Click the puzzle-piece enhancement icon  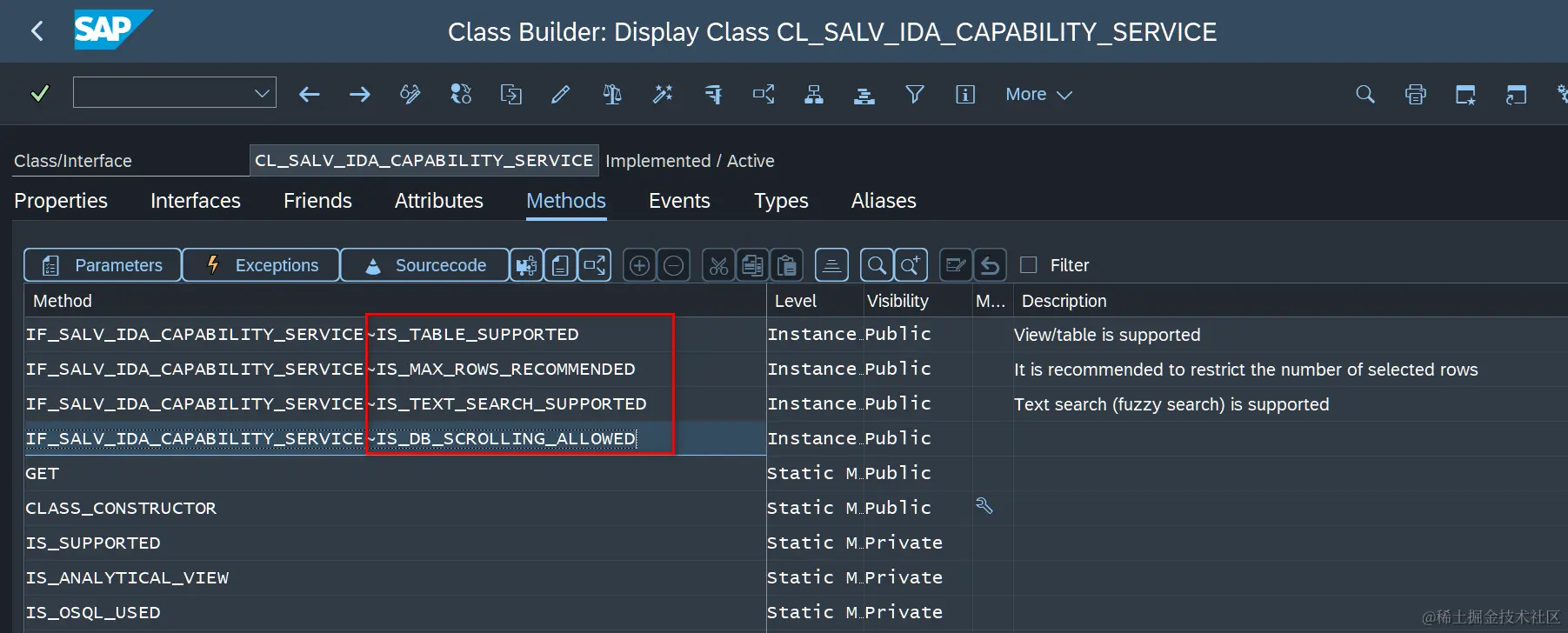click(x=526, y=265)
